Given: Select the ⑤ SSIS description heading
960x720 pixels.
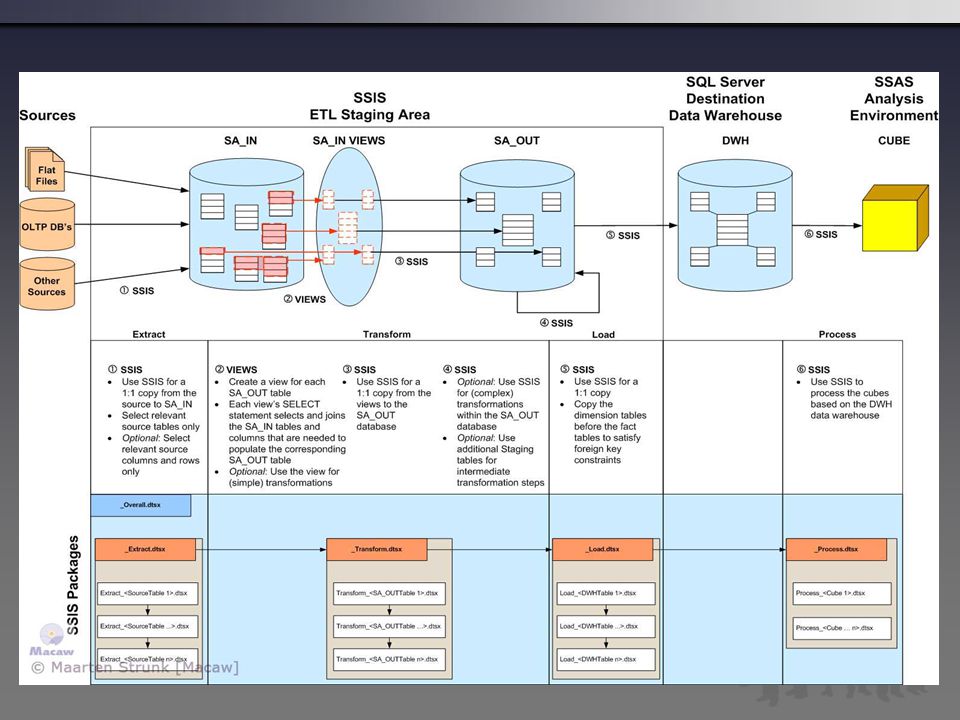Looking at the screenshot, I should [x=577, y=370].
